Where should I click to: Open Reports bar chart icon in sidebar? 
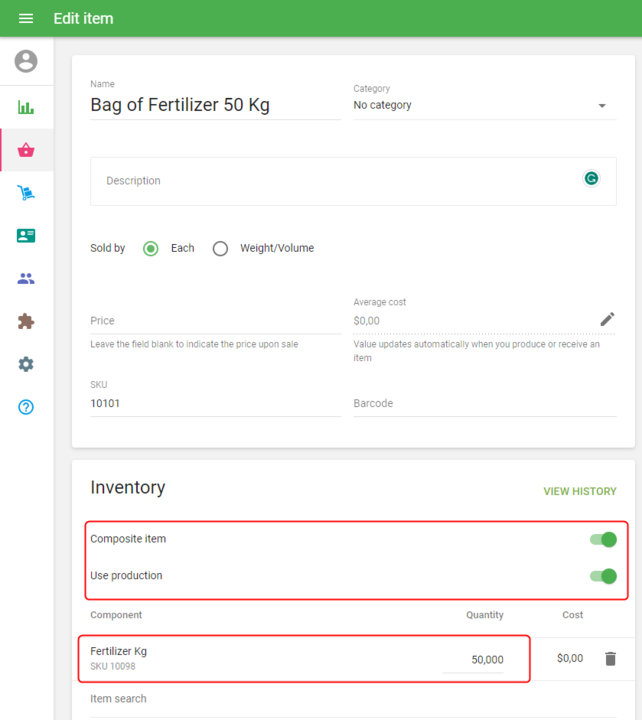(26, 107)
